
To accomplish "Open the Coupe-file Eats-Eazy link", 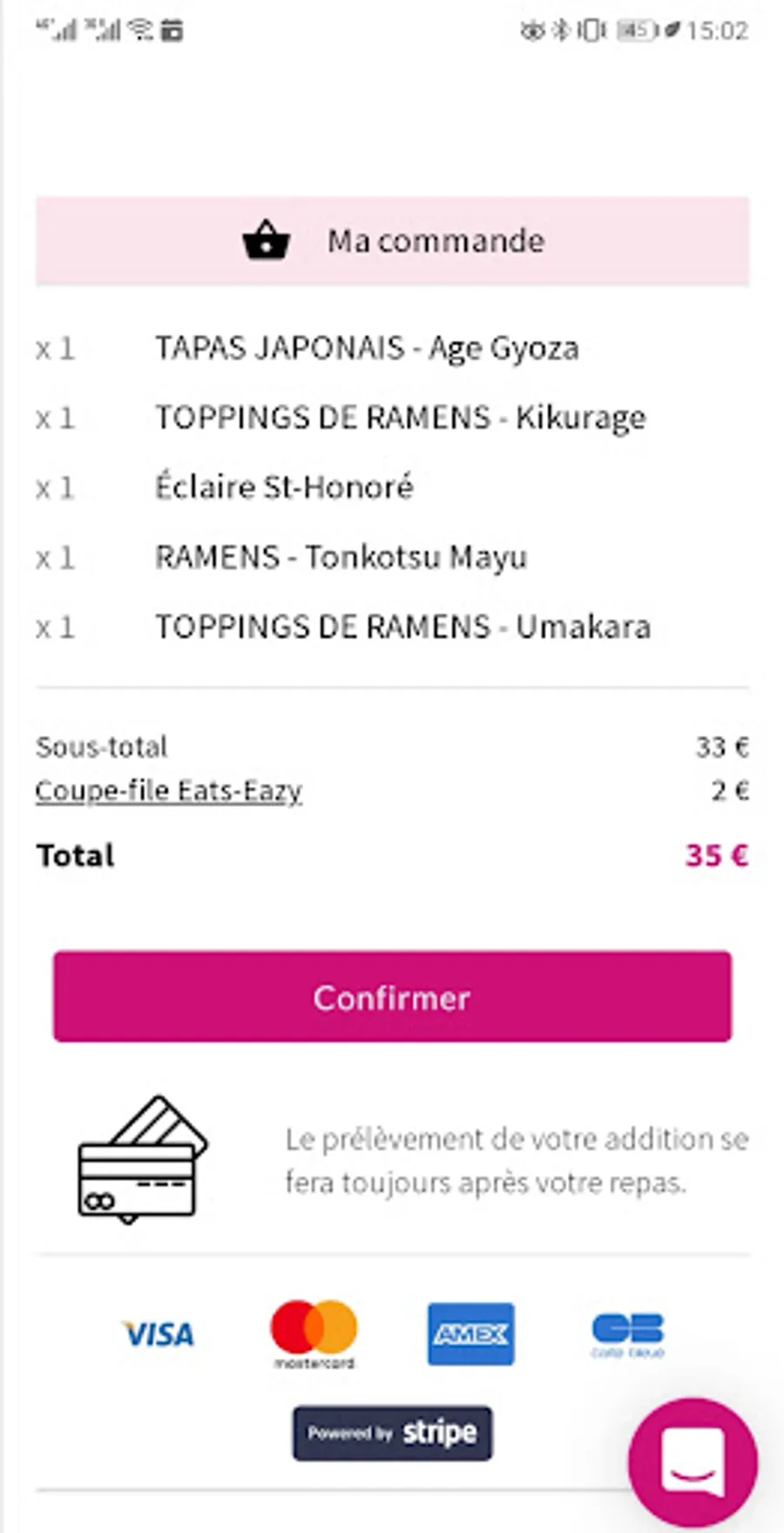I will [x=168, y=790].
